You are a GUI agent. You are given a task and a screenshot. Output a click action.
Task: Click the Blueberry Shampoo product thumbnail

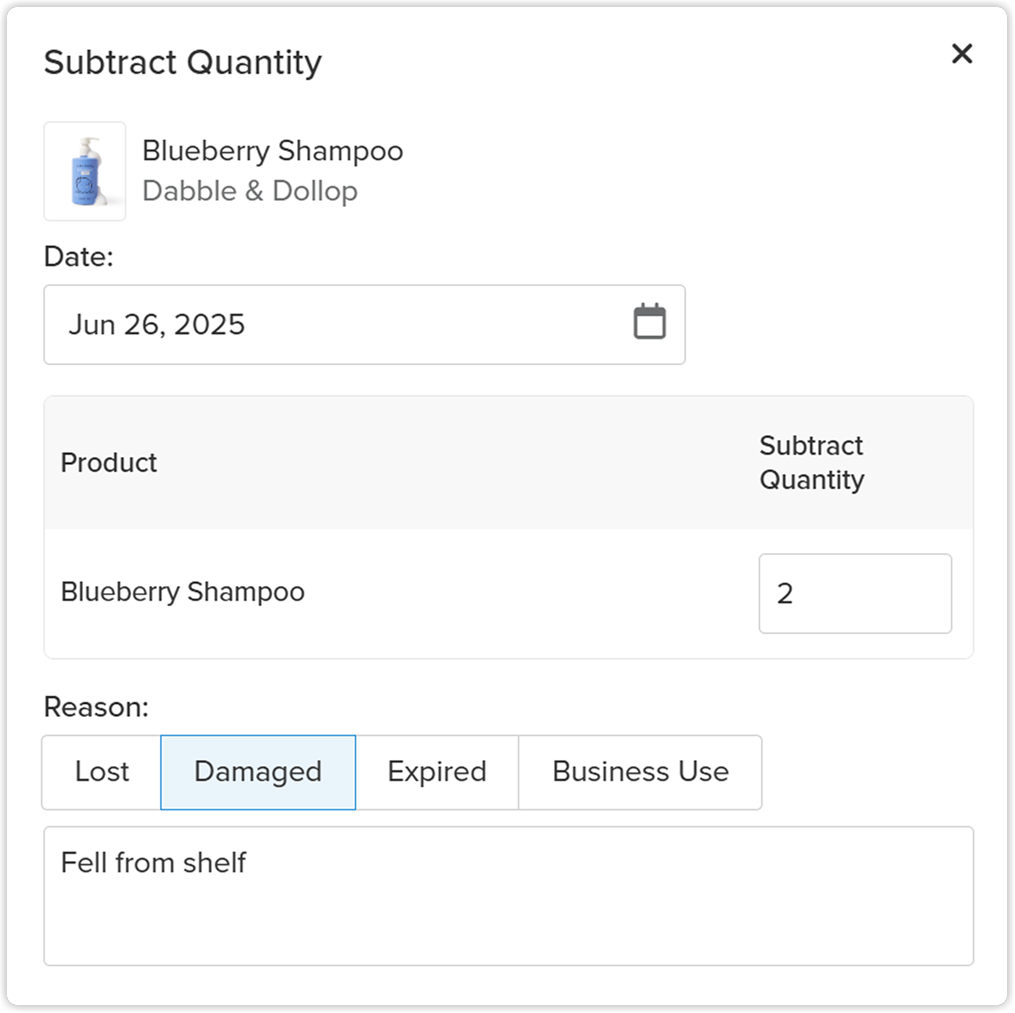[85, 172]
